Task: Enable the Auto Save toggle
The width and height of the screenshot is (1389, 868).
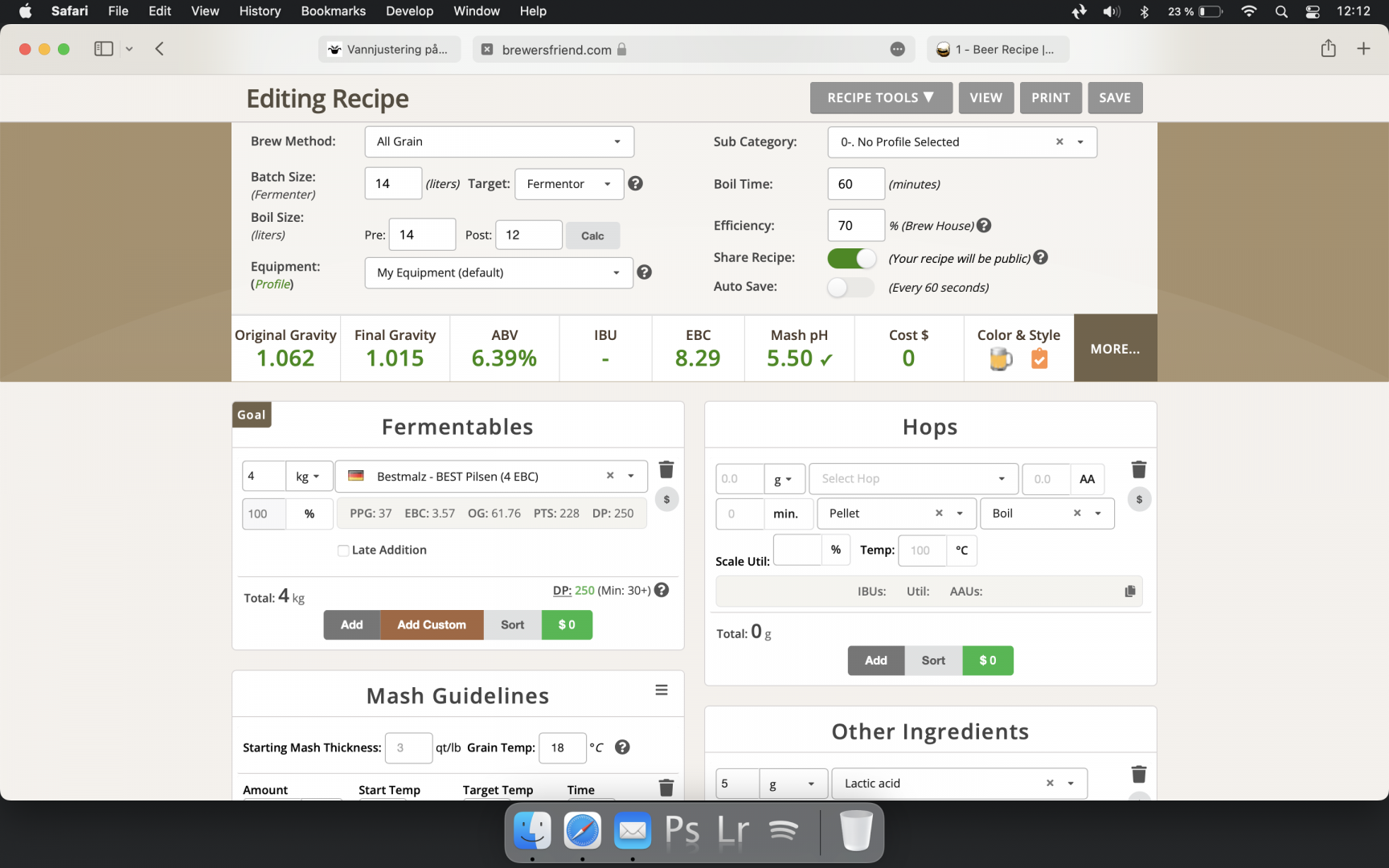Action: (850, 287)
